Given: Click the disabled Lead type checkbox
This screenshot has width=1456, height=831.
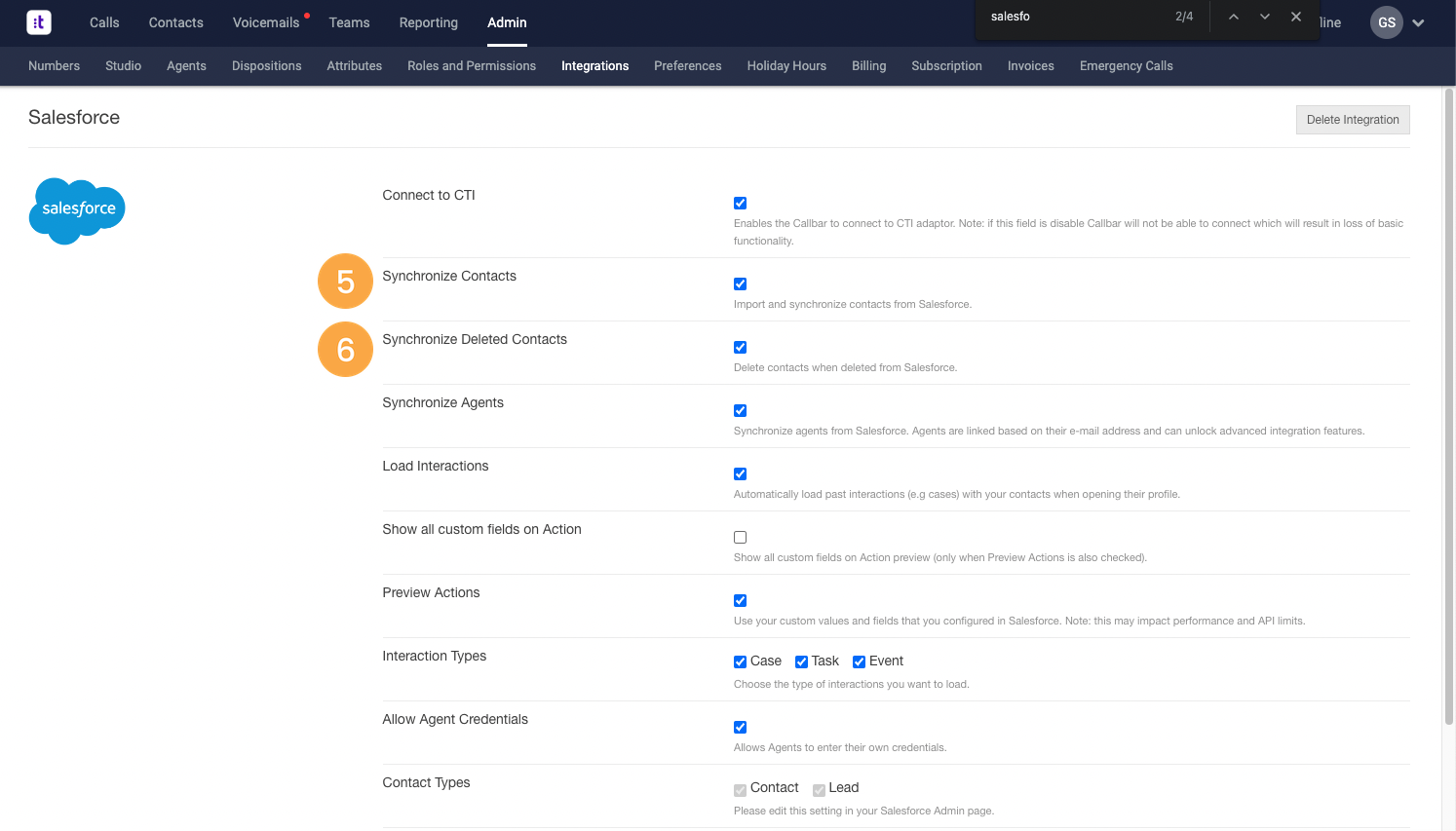Looking at the screenshot, I should [820, 790].
